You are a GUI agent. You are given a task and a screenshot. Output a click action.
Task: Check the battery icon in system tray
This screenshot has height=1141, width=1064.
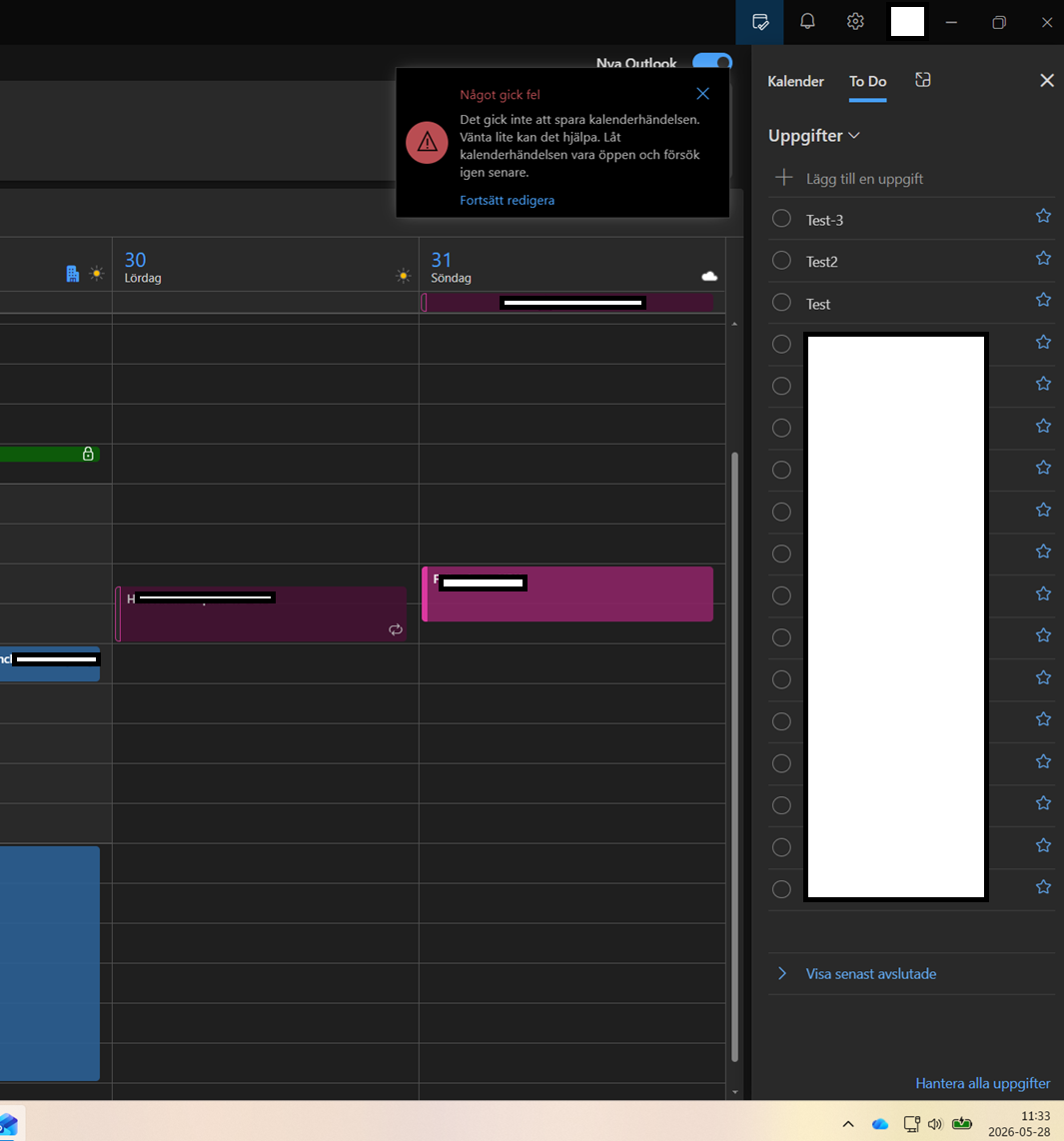[962, 1123]
